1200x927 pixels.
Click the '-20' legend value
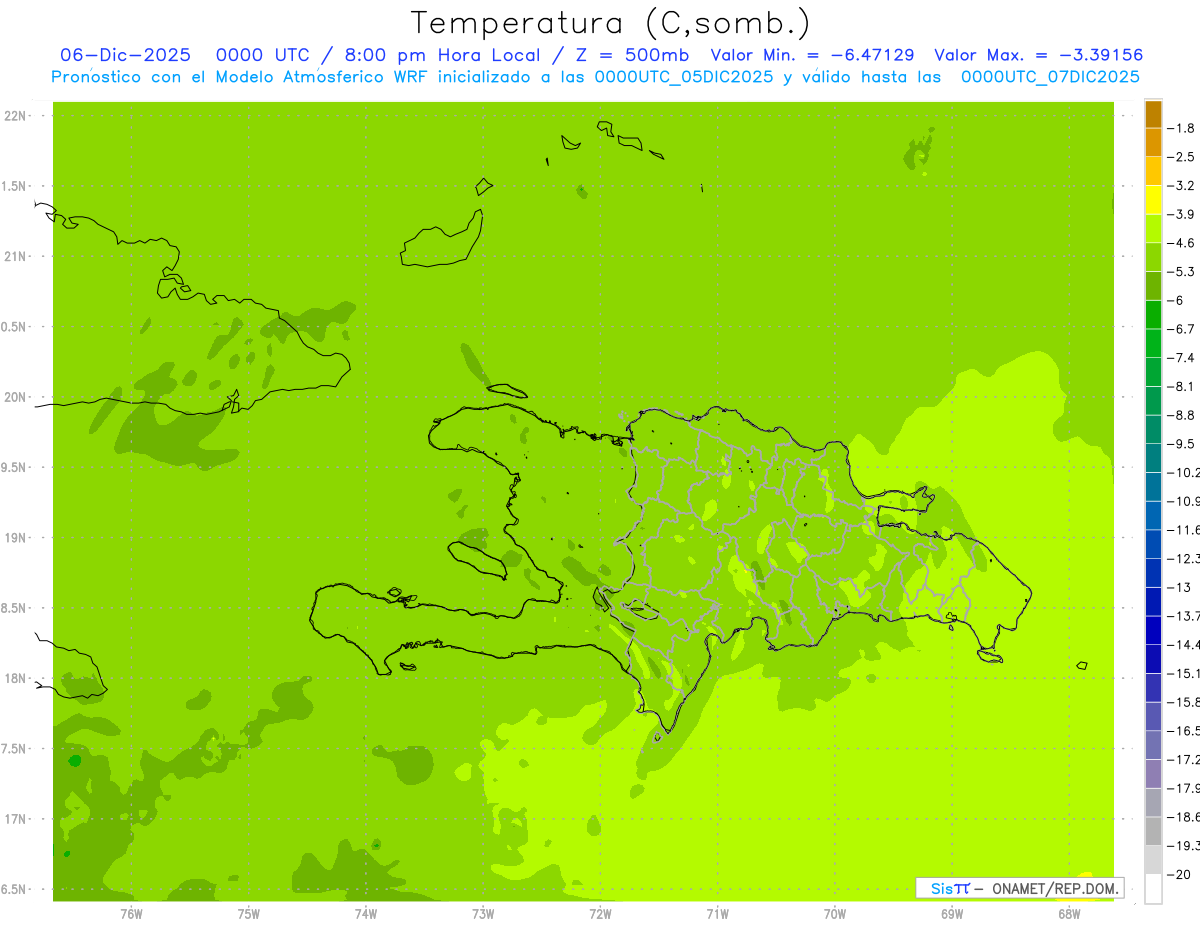point(1179,875)
